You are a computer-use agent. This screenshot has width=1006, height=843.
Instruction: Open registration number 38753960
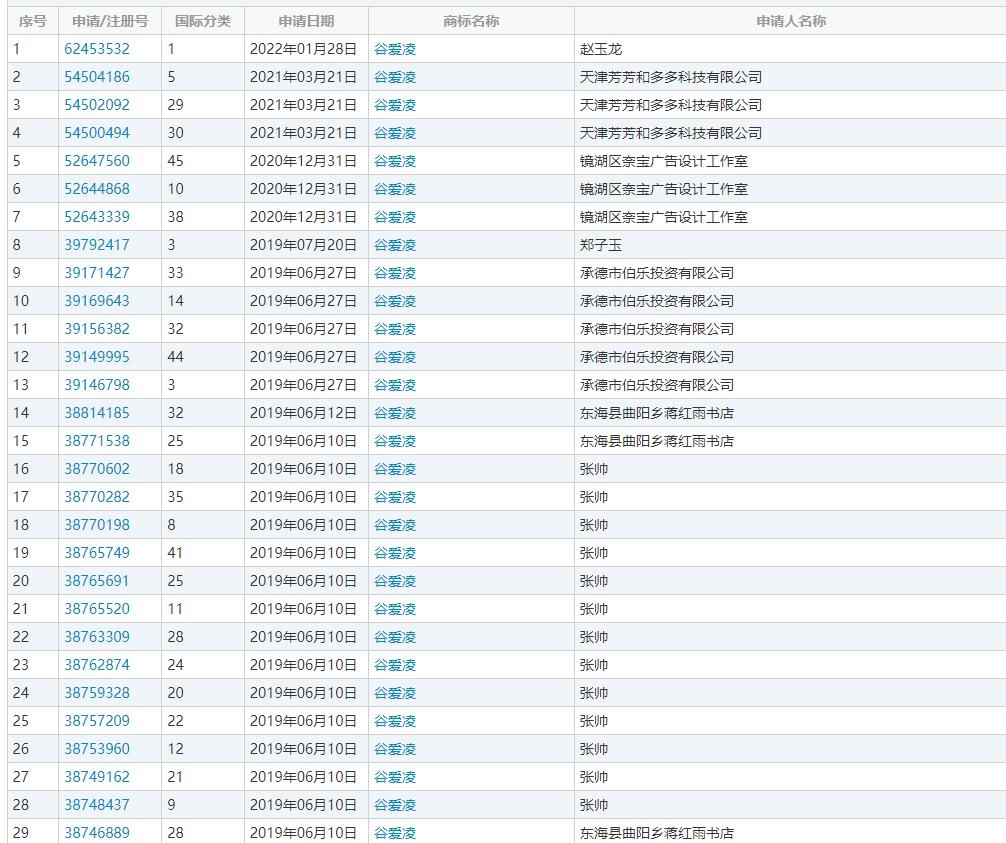(x=97, y=749)
